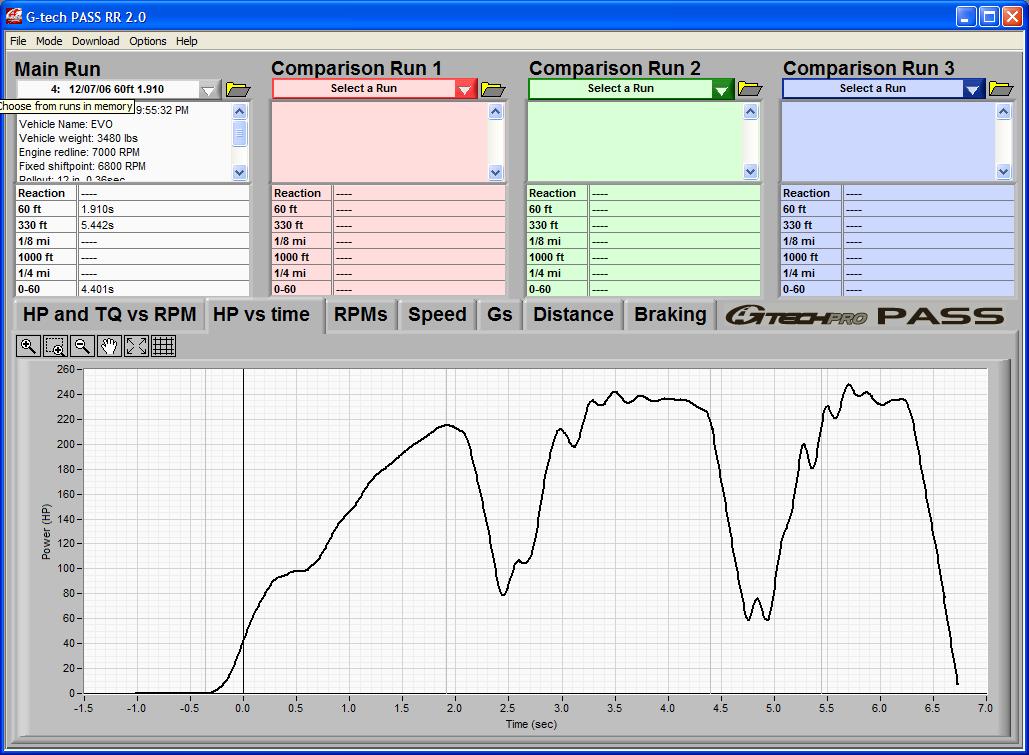Open folder icon next to Main Run
Viewport: 1029px width, 755px height.
[x=237, y=89]
